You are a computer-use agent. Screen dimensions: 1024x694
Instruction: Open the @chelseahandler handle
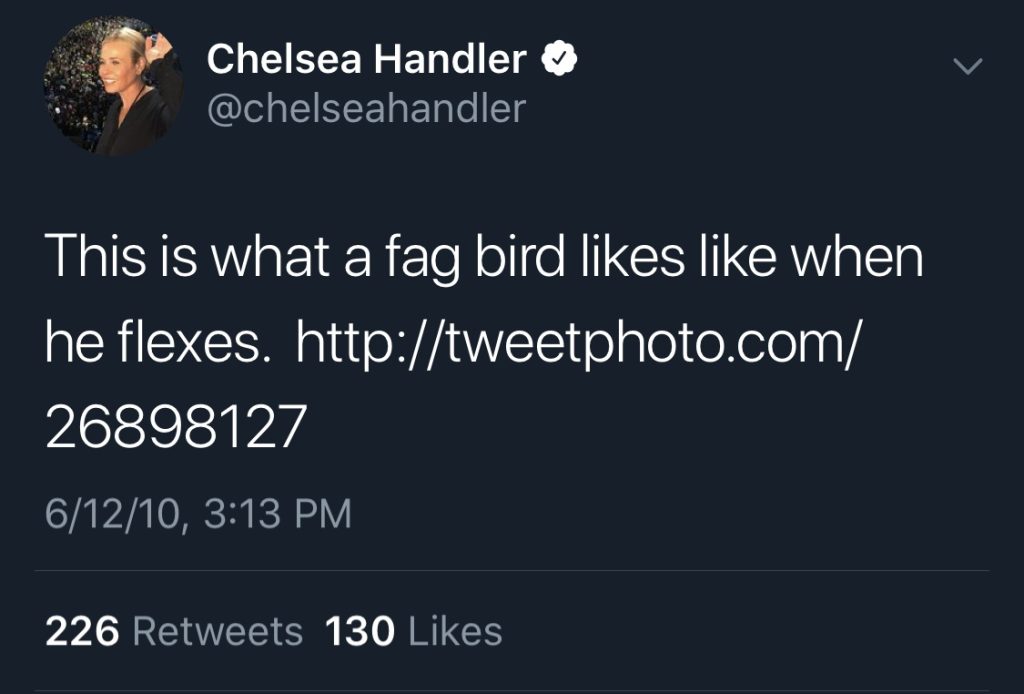tap(366, 109)
